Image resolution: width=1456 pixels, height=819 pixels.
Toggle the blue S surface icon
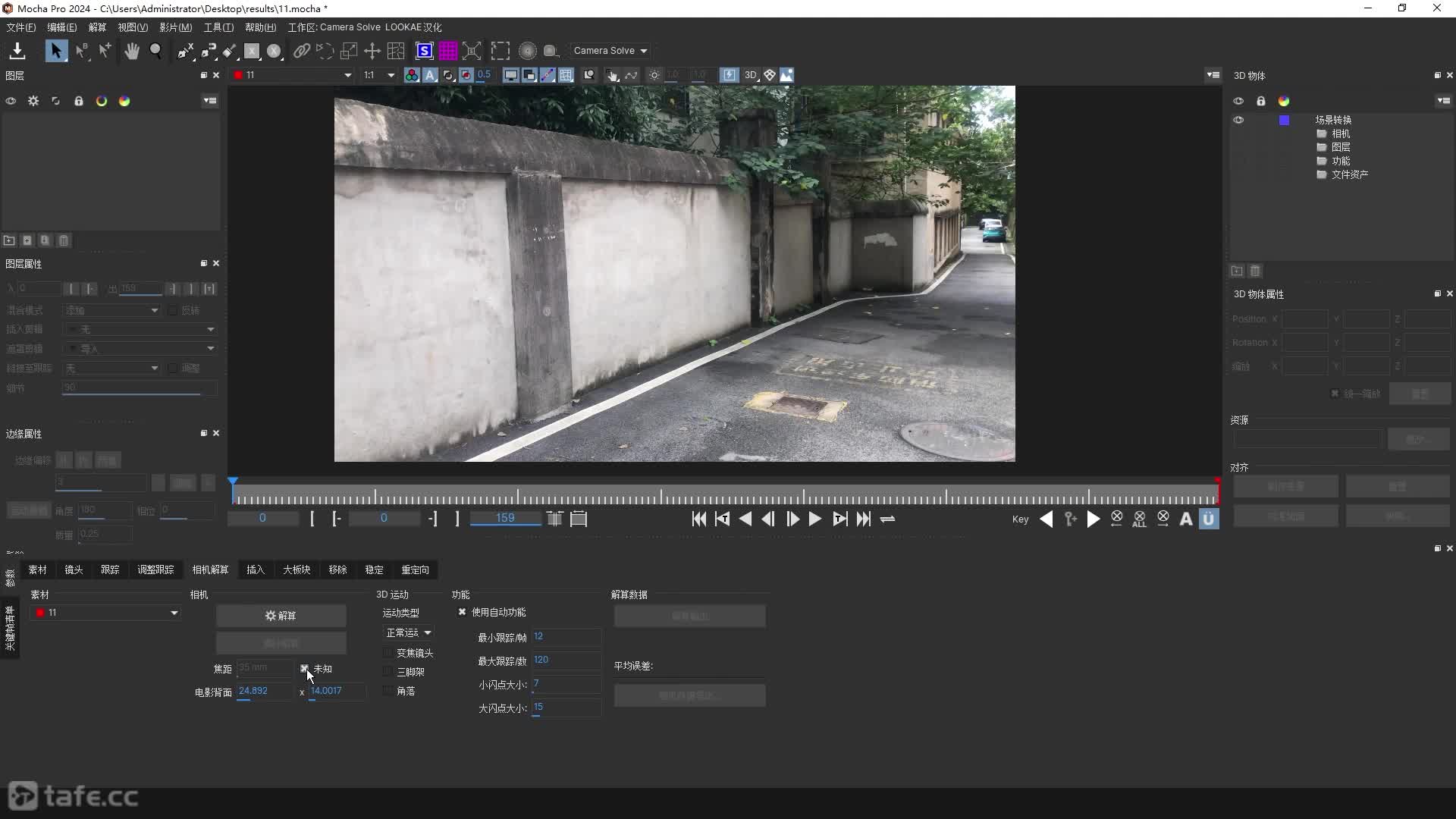coord(425,51)
